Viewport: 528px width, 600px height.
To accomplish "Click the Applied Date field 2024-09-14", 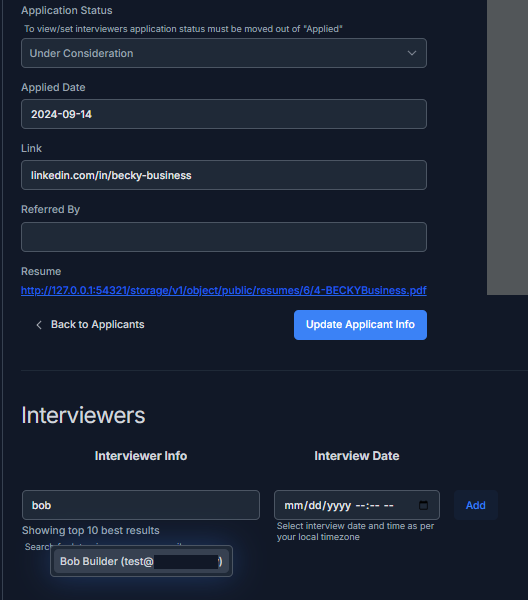I will (x=224, y=114).
